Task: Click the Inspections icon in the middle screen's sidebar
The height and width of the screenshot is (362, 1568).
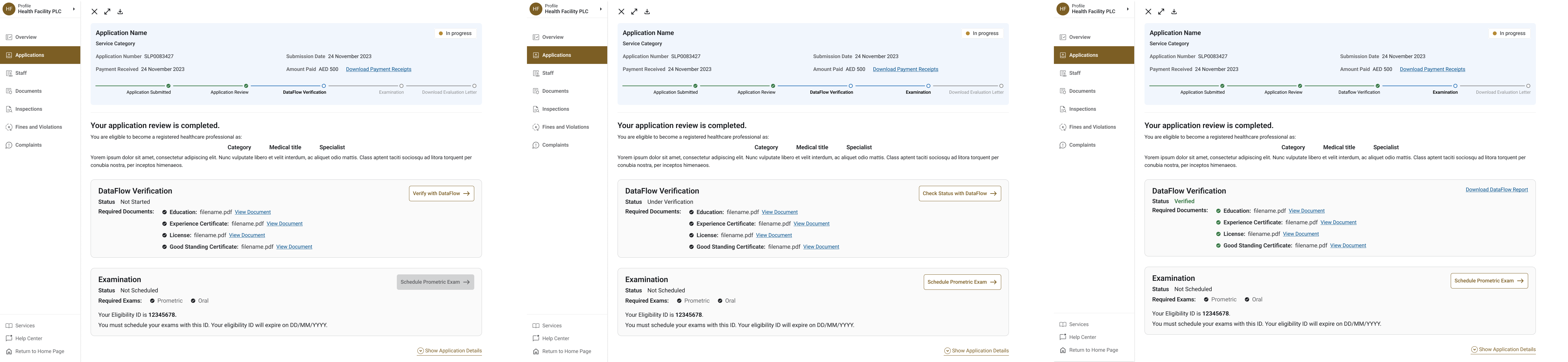Action: pos(536,109)
